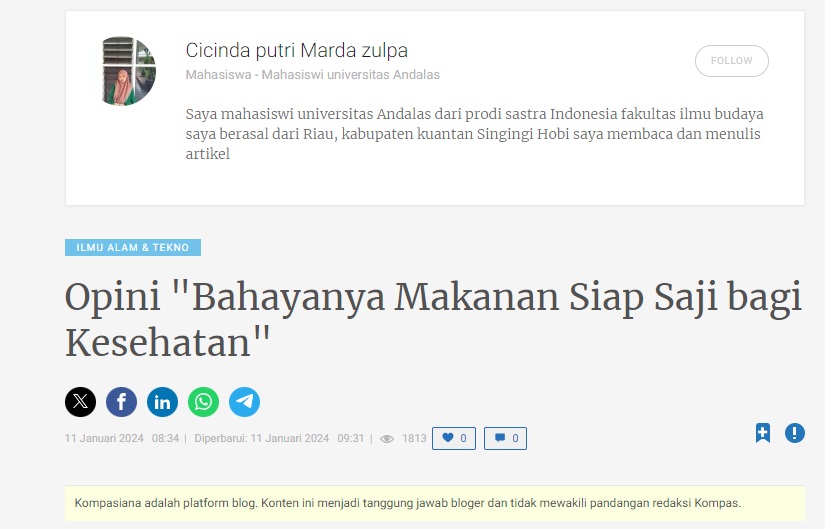
Task: Open the ILMU ALAM & TEKNO category
Action: 133,247
